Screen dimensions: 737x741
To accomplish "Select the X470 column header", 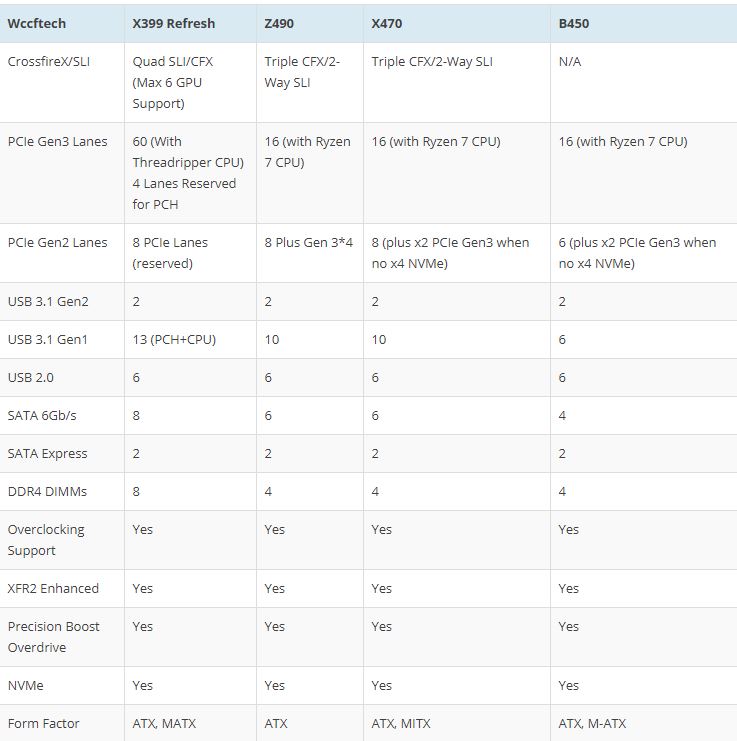I will coord(388,23).
